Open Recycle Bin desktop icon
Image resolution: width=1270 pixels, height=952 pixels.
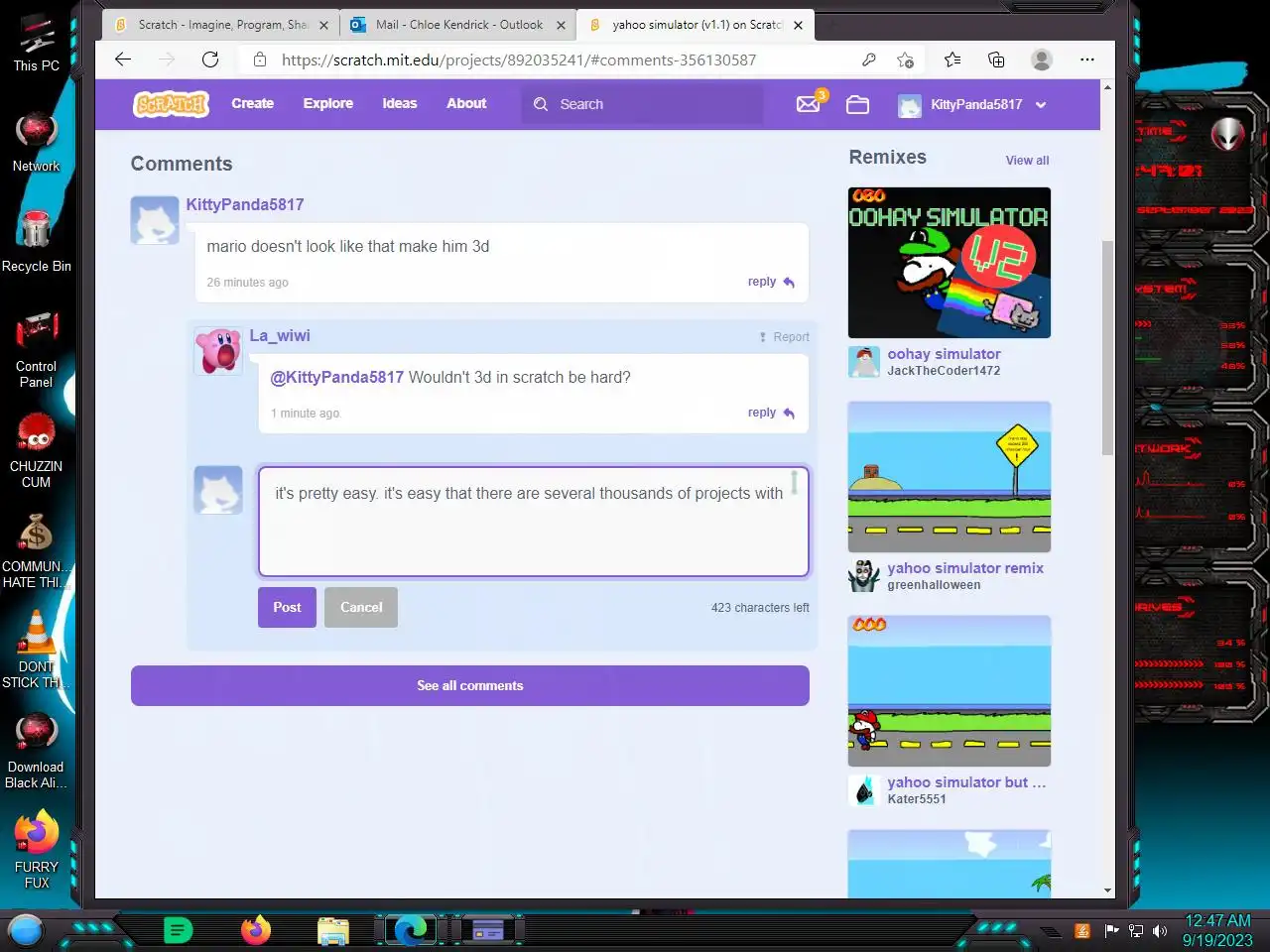pyautogui.click(x=37, y=243)
